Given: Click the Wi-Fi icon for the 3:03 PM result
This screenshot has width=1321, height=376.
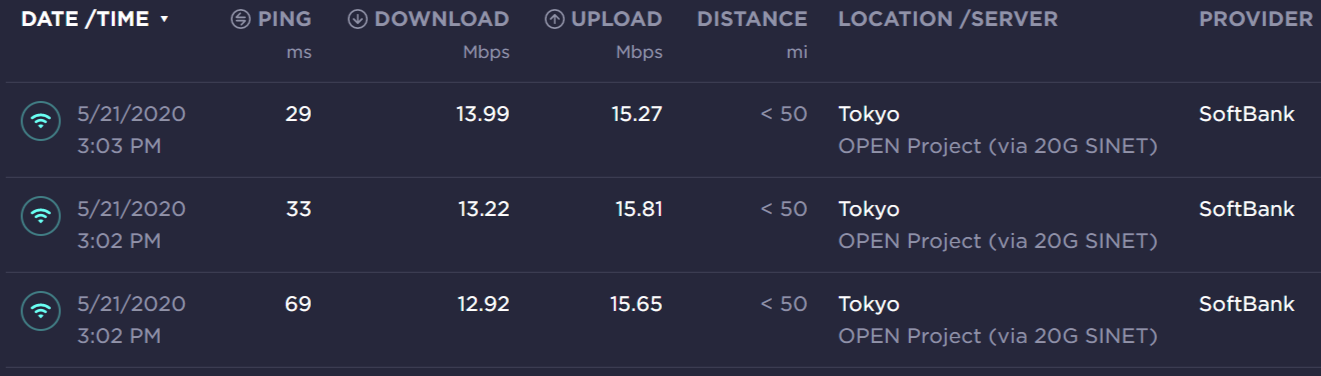Looking at the screenshot, I should (x=40, y=121).
